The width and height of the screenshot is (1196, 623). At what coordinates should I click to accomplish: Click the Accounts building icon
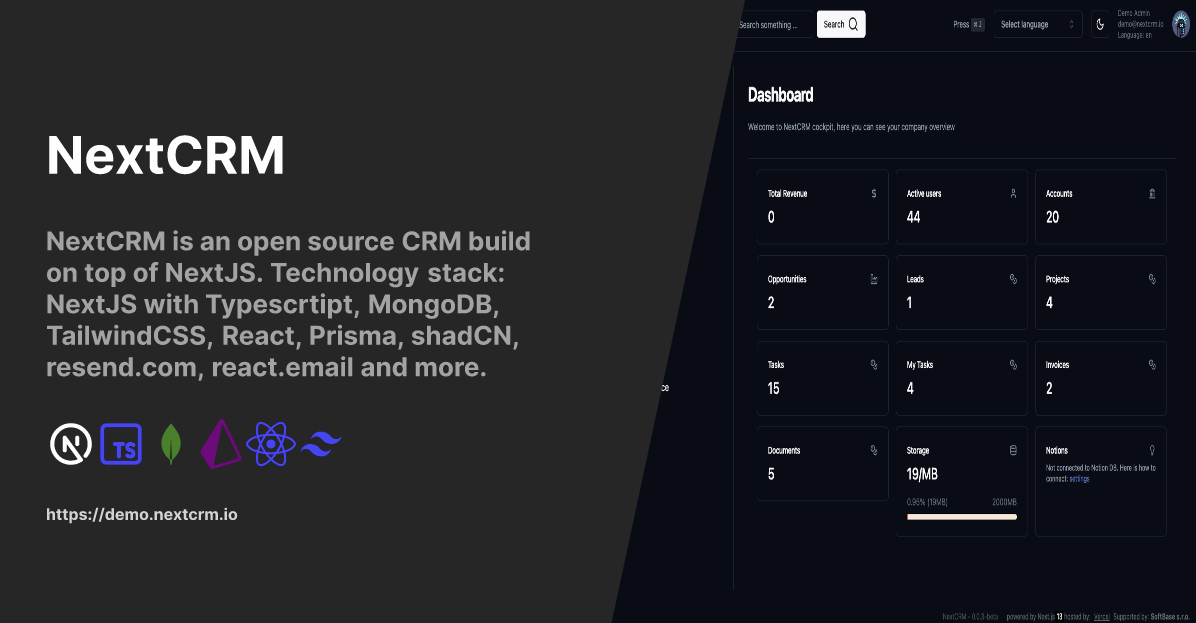tap(1152, 193)
